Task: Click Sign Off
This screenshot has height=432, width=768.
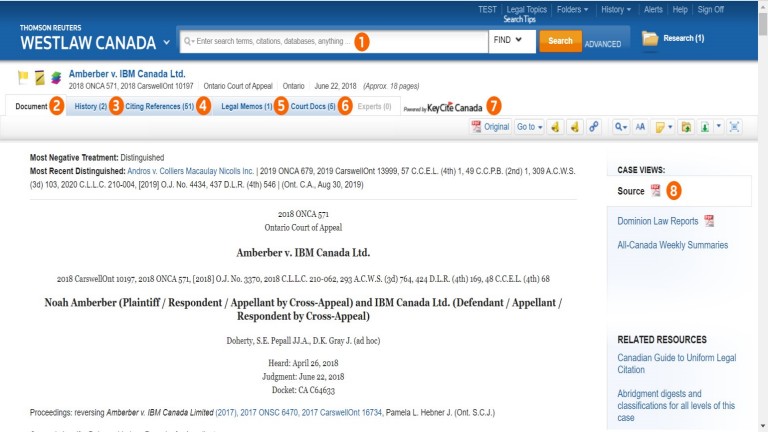Action: (x=711, y=9)
